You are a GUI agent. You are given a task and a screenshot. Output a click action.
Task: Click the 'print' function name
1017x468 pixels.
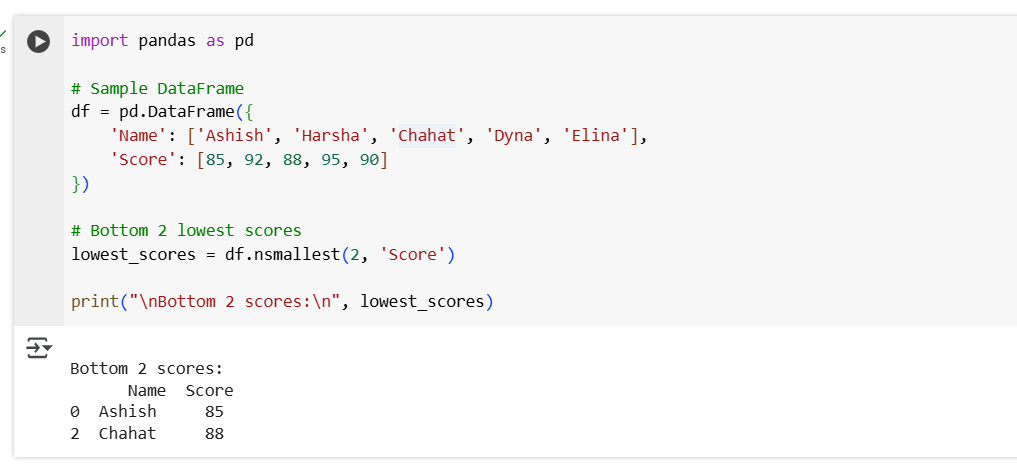(95, 301)
